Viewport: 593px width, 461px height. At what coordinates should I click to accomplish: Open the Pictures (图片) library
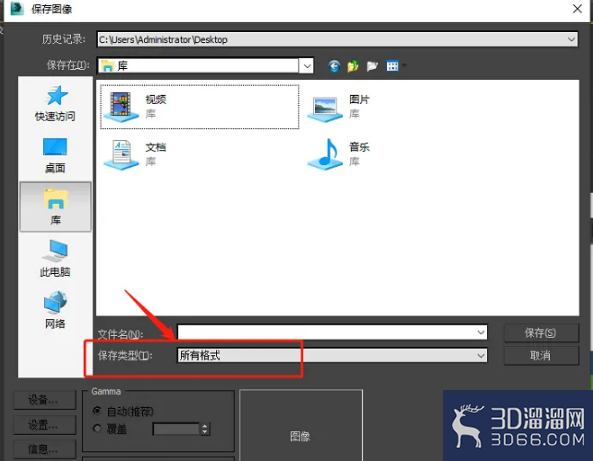(x=339, y=107)
